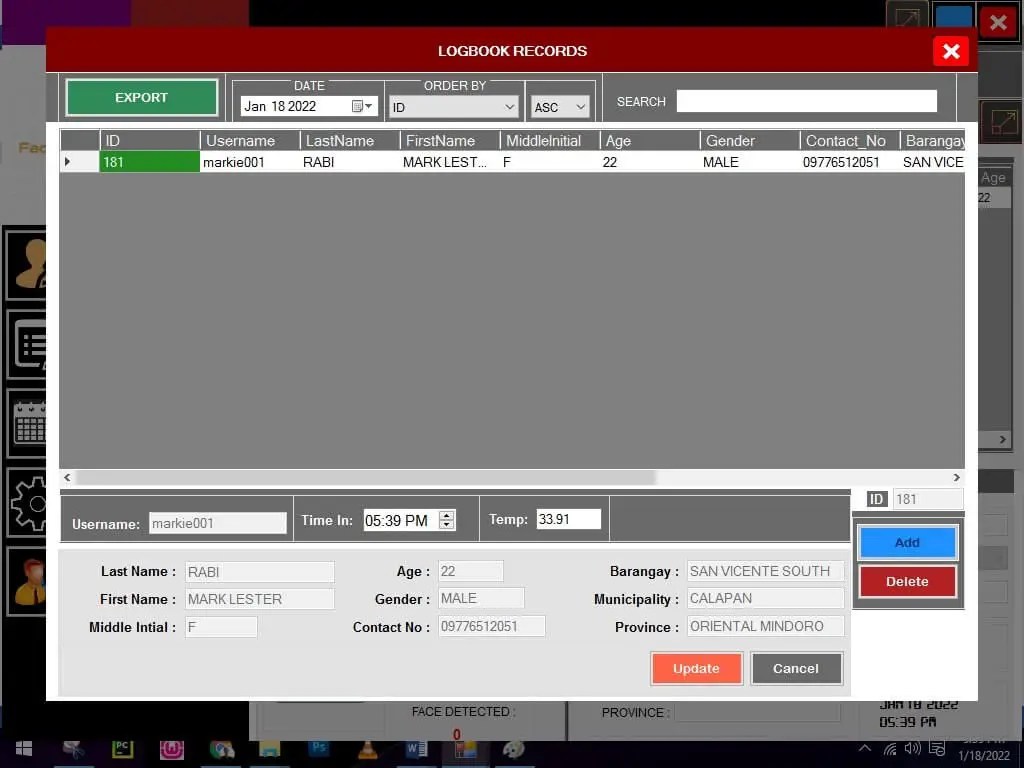Viewport: 1024px width, 768px height.
Task: Sort table by Username column header
Action: click(x=250, y=140)
